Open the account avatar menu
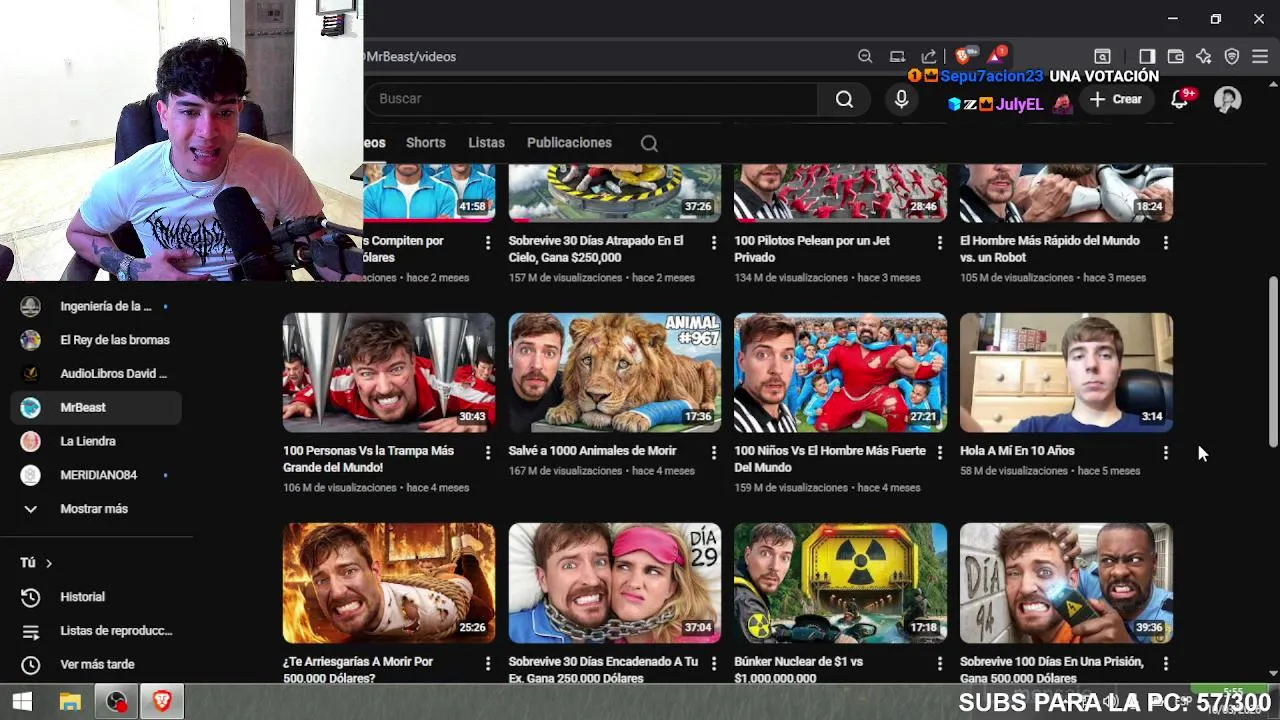 tap(1227, 99)
